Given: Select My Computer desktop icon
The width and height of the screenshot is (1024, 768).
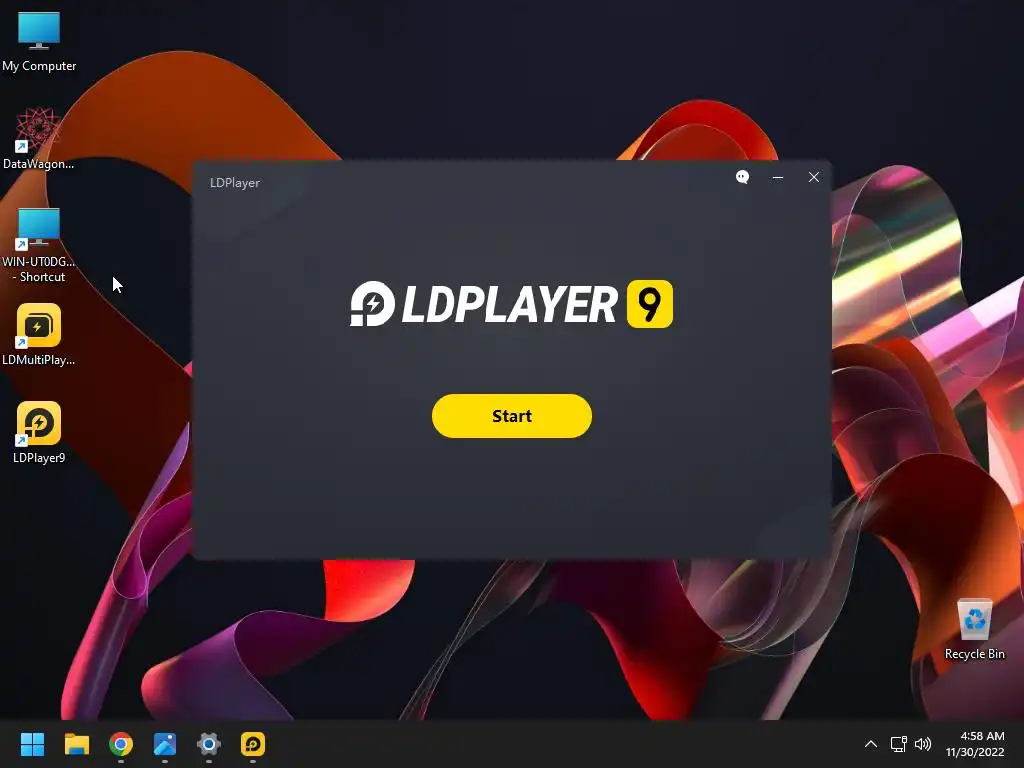Looking at the screenshot, I should [x=39, y=42].
